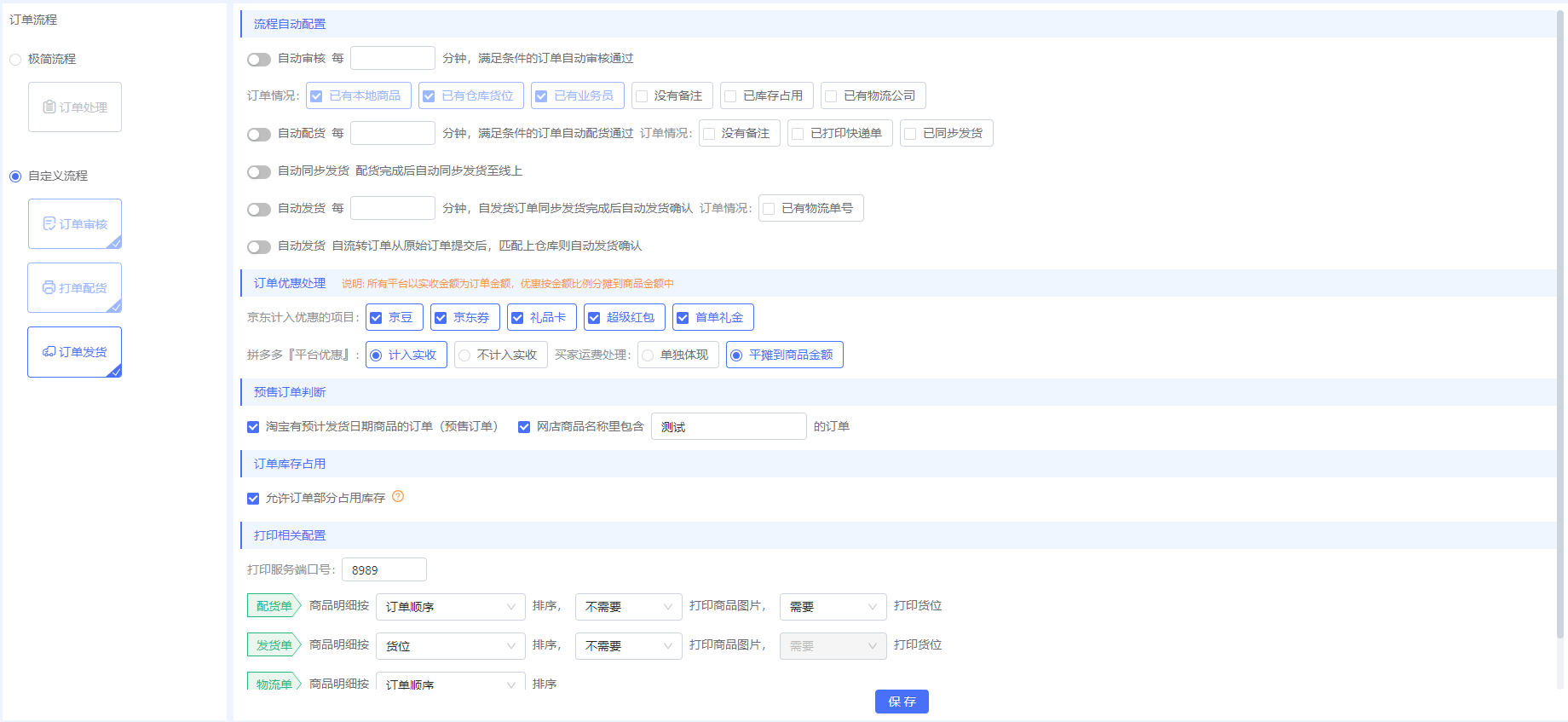Uncheck the 京东券 discount option

pos(441,318)
